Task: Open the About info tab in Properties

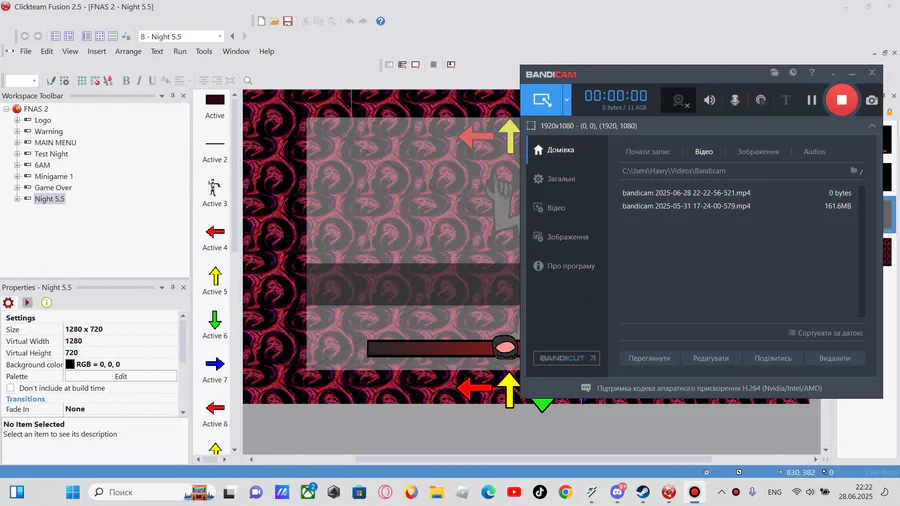Action: pyautogui.click(x=46, y=302)
